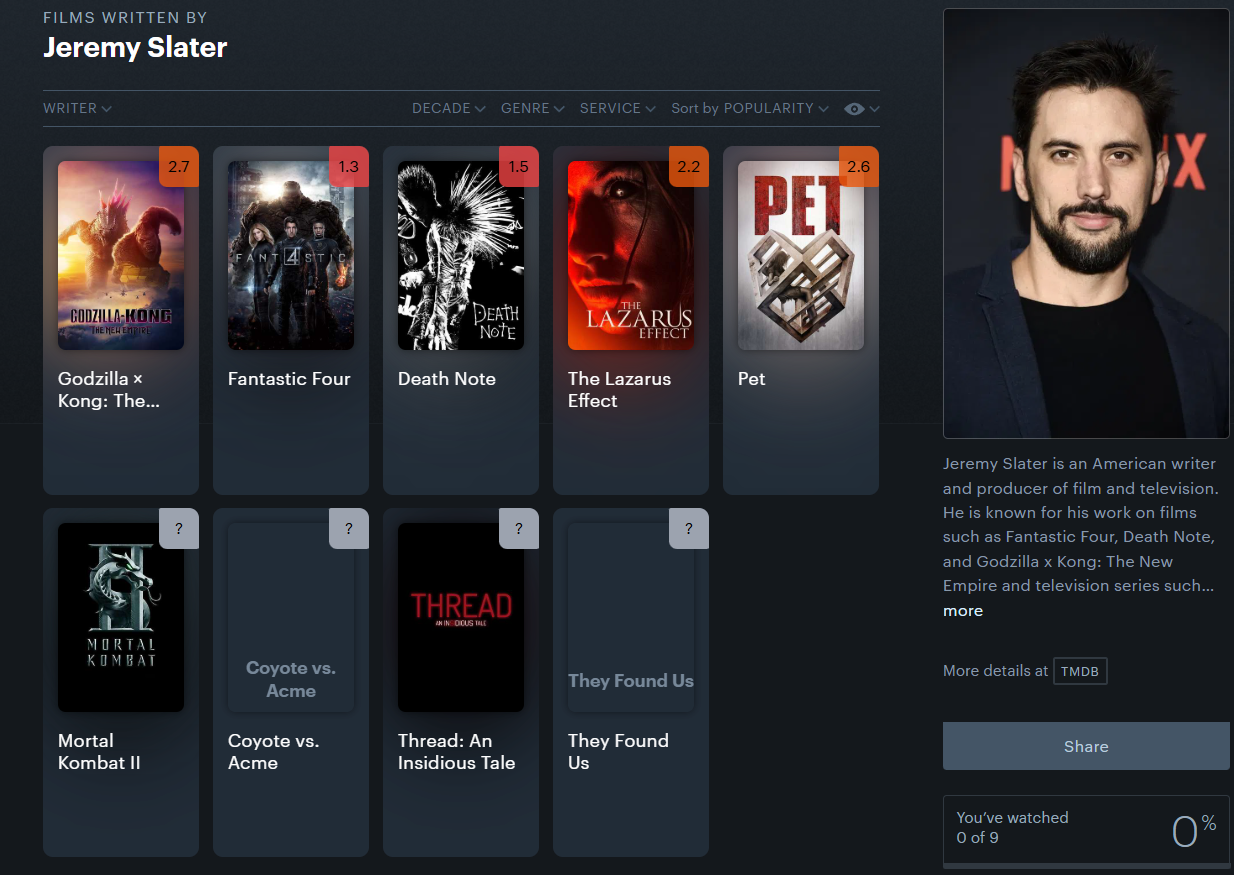Click the FILMS WRITTEN BY label
The width and height of the screenshot is (1234, 875).
point(125,18)
